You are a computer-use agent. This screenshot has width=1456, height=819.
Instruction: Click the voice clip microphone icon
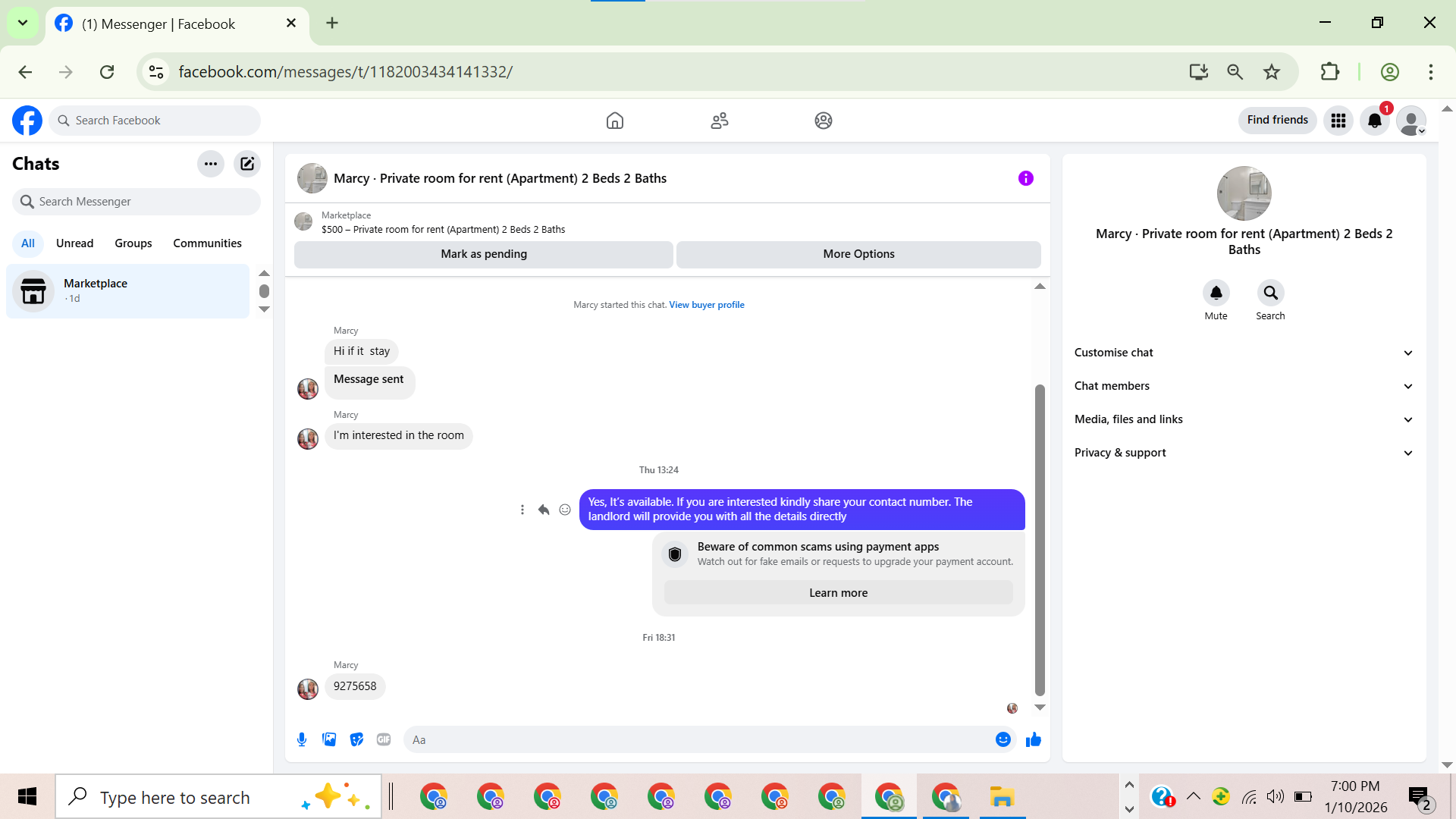tap(302, 739)
